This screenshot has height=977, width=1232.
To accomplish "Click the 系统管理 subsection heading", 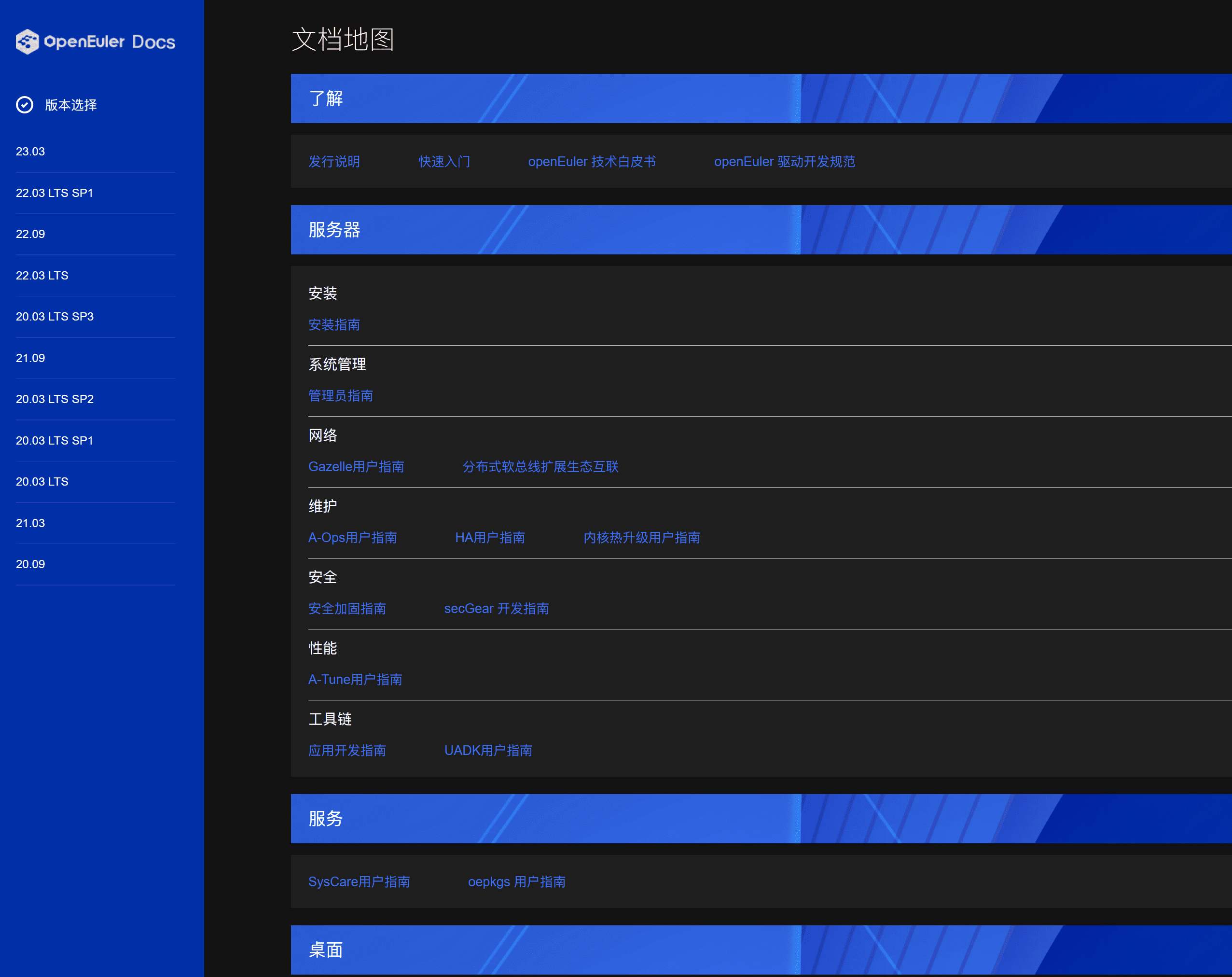I will coord(337,364).
